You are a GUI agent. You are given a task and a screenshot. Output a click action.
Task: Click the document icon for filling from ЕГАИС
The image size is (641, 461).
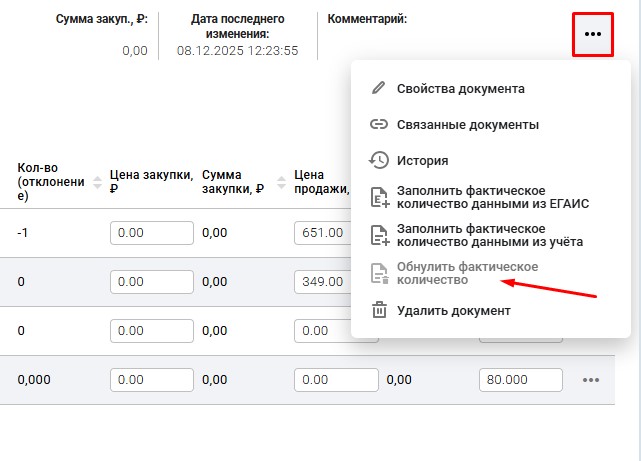(x=378, y=197)
